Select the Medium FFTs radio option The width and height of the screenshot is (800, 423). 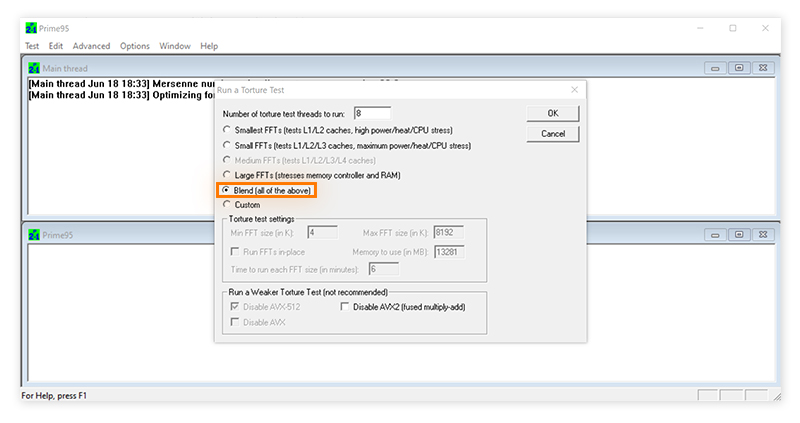(227, 160)
